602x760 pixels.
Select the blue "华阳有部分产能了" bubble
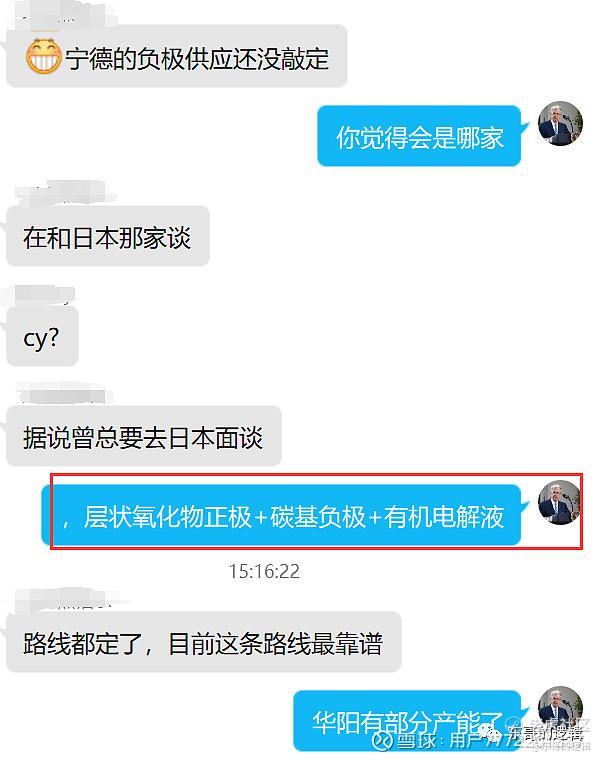(408, 721)
